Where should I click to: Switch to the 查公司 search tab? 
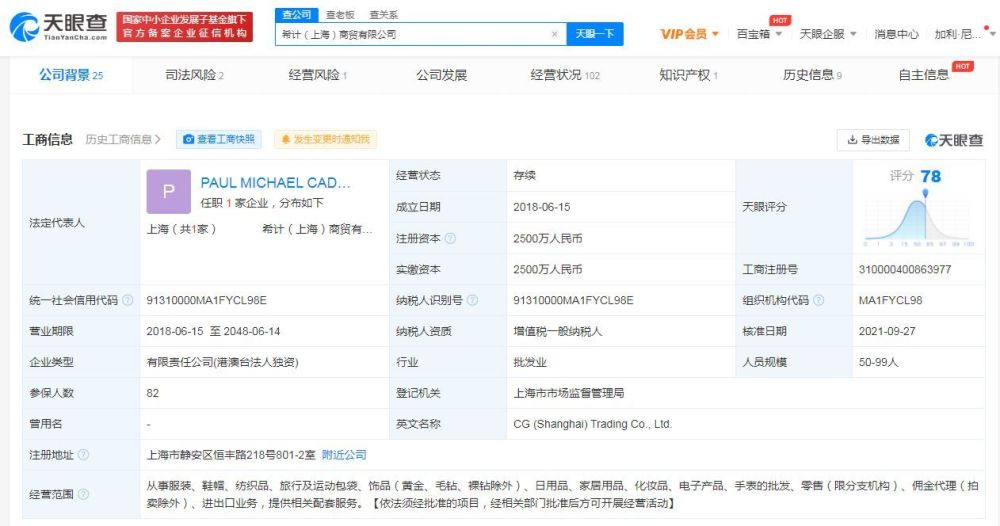click(x=296, y=14)
